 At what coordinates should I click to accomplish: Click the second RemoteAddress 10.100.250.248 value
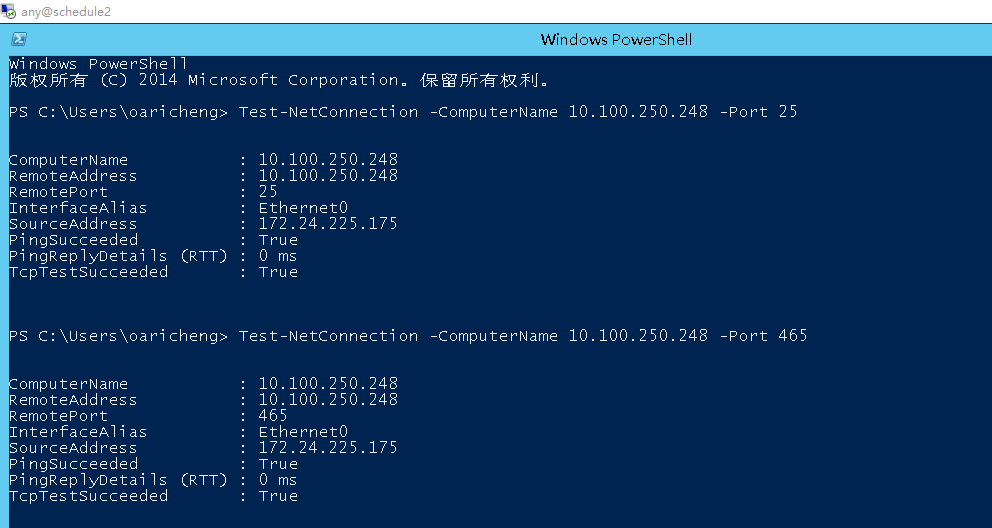pos(328,400)
